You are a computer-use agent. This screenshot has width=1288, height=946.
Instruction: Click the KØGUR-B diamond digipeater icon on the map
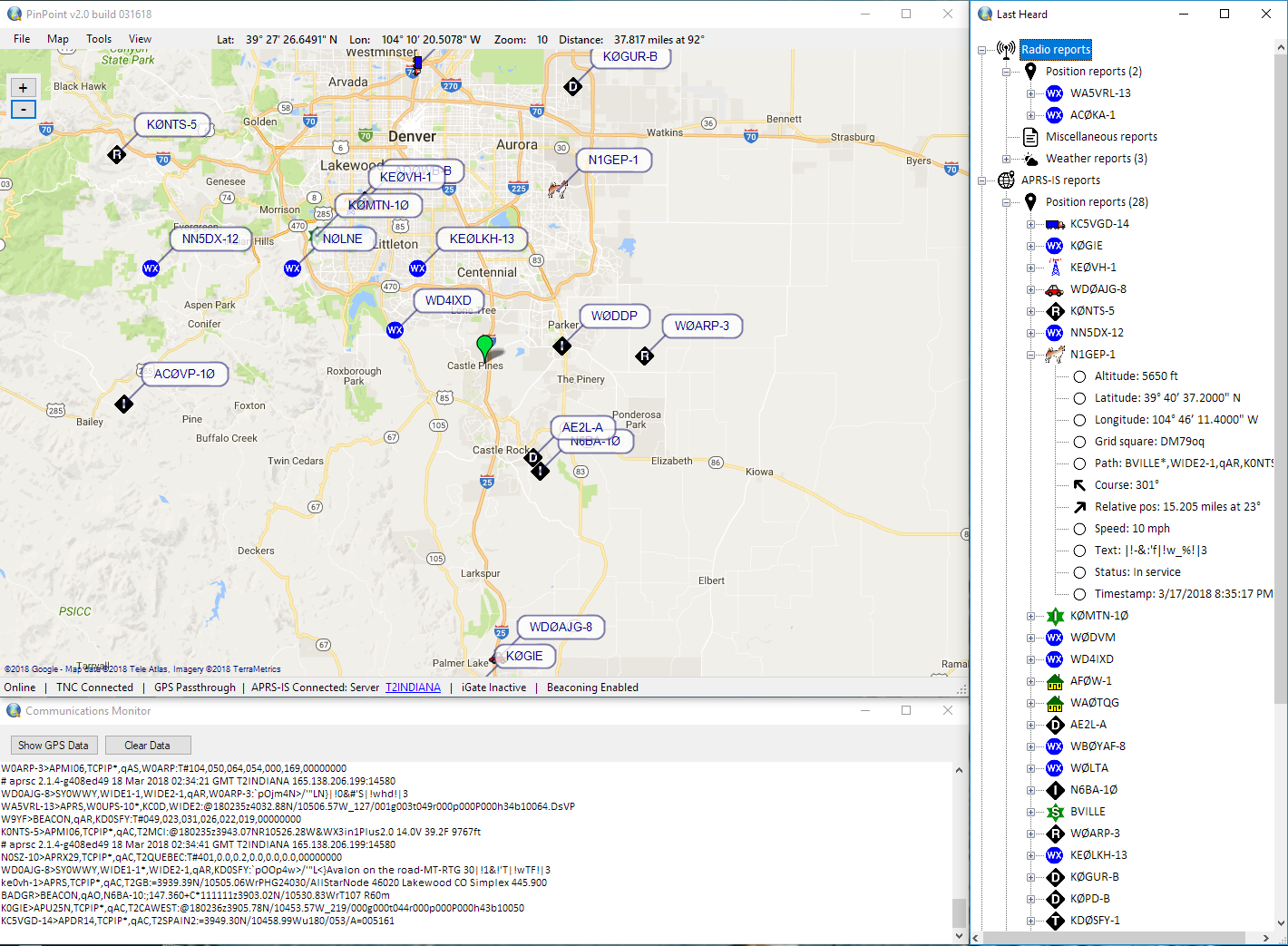[572, 87]
